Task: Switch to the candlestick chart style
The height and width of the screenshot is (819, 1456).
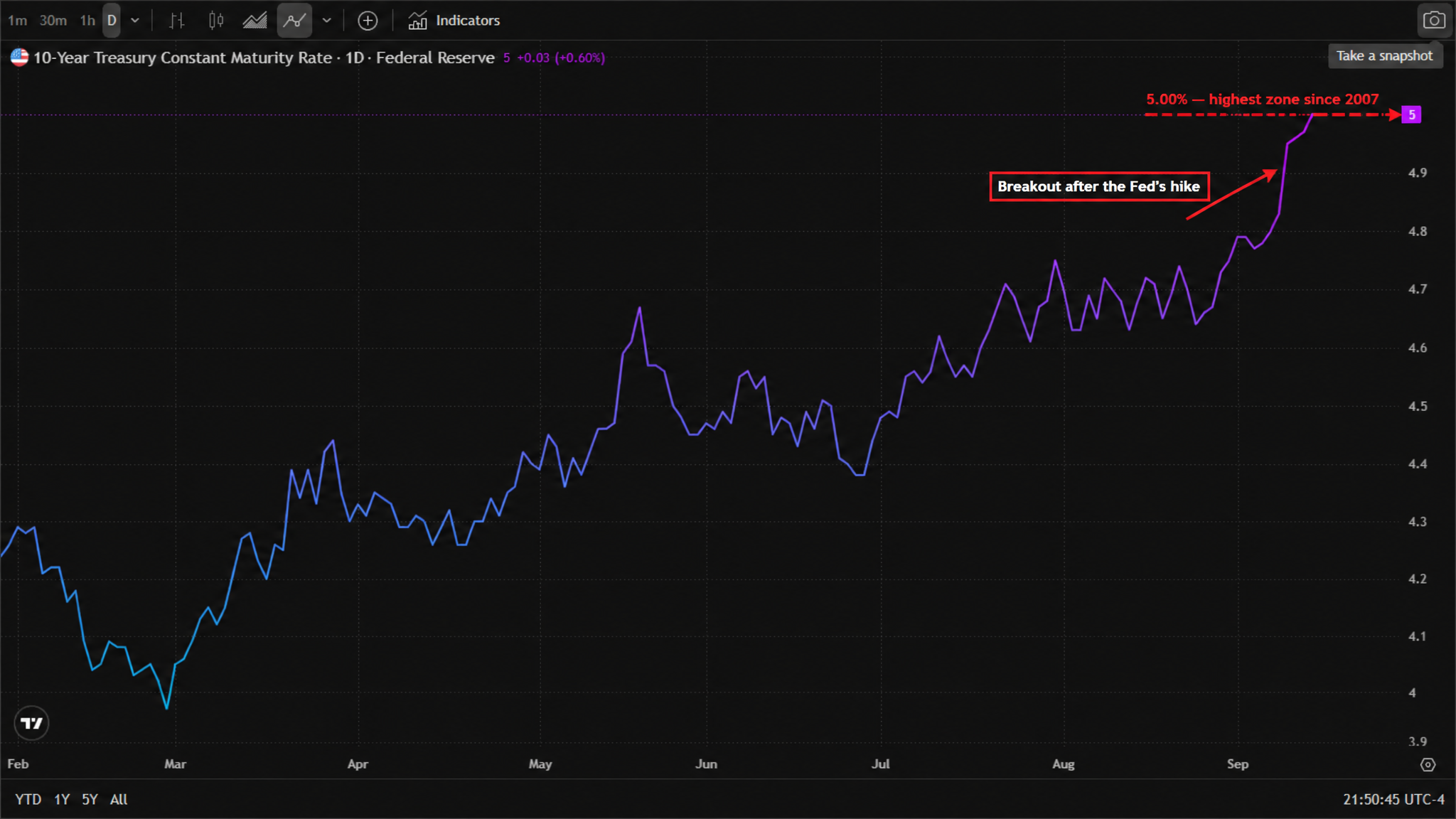Action: [x=216, y=21]
